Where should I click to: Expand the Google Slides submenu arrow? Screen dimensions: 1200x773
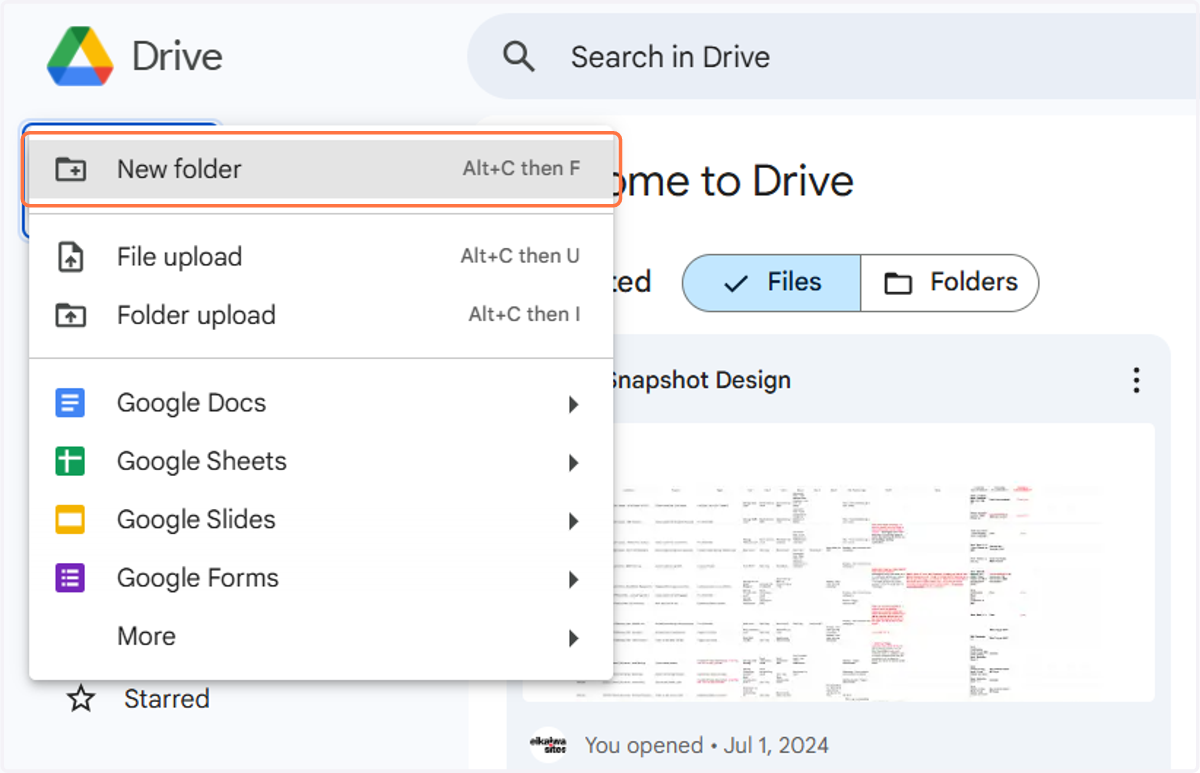pos(573,520)
